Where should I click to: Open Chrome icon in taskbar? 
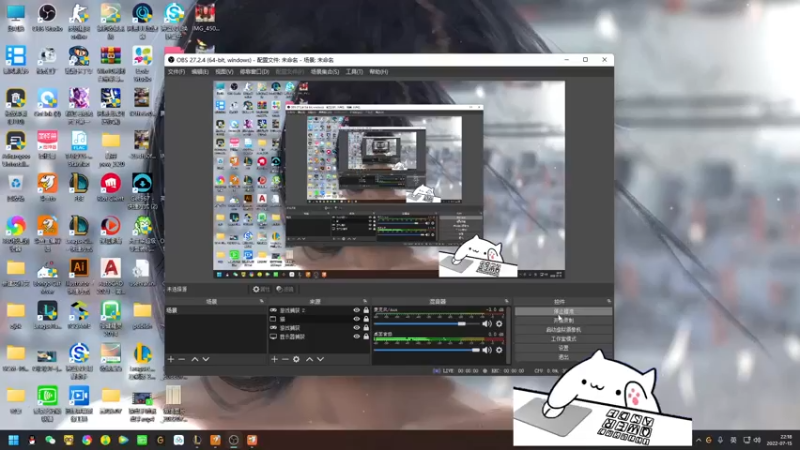[87, 440]
